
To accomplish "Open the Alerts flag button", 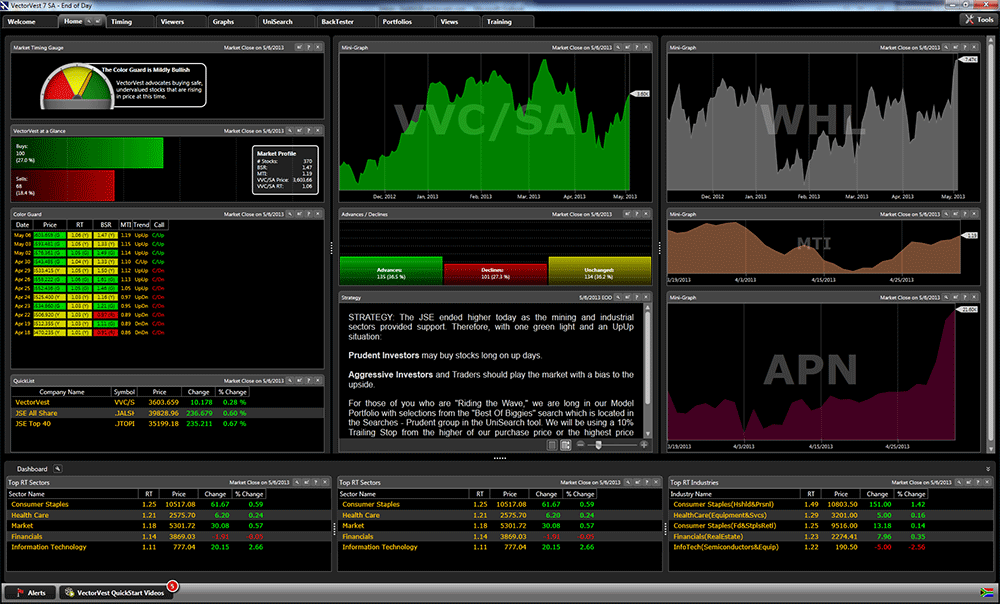I will [x=30, y=591].
